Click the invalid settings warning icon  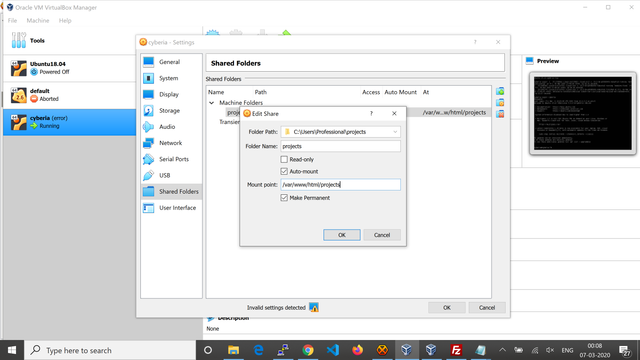pos(314,307)
